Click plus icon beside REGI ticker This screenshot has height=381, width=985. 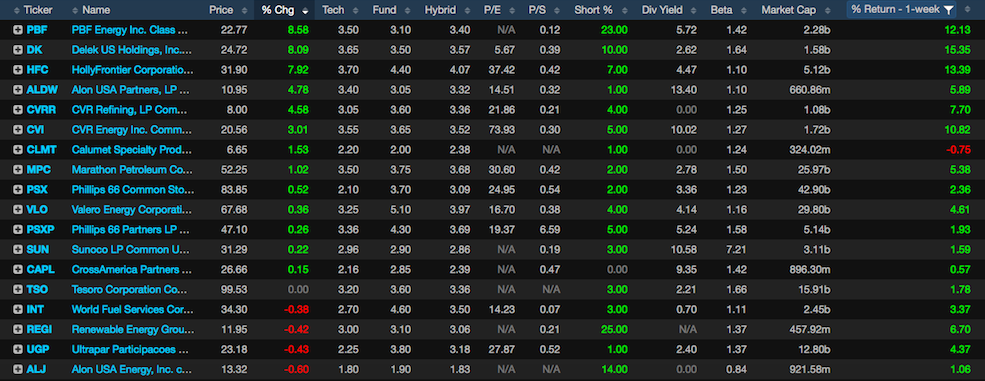tap(18, 329)
